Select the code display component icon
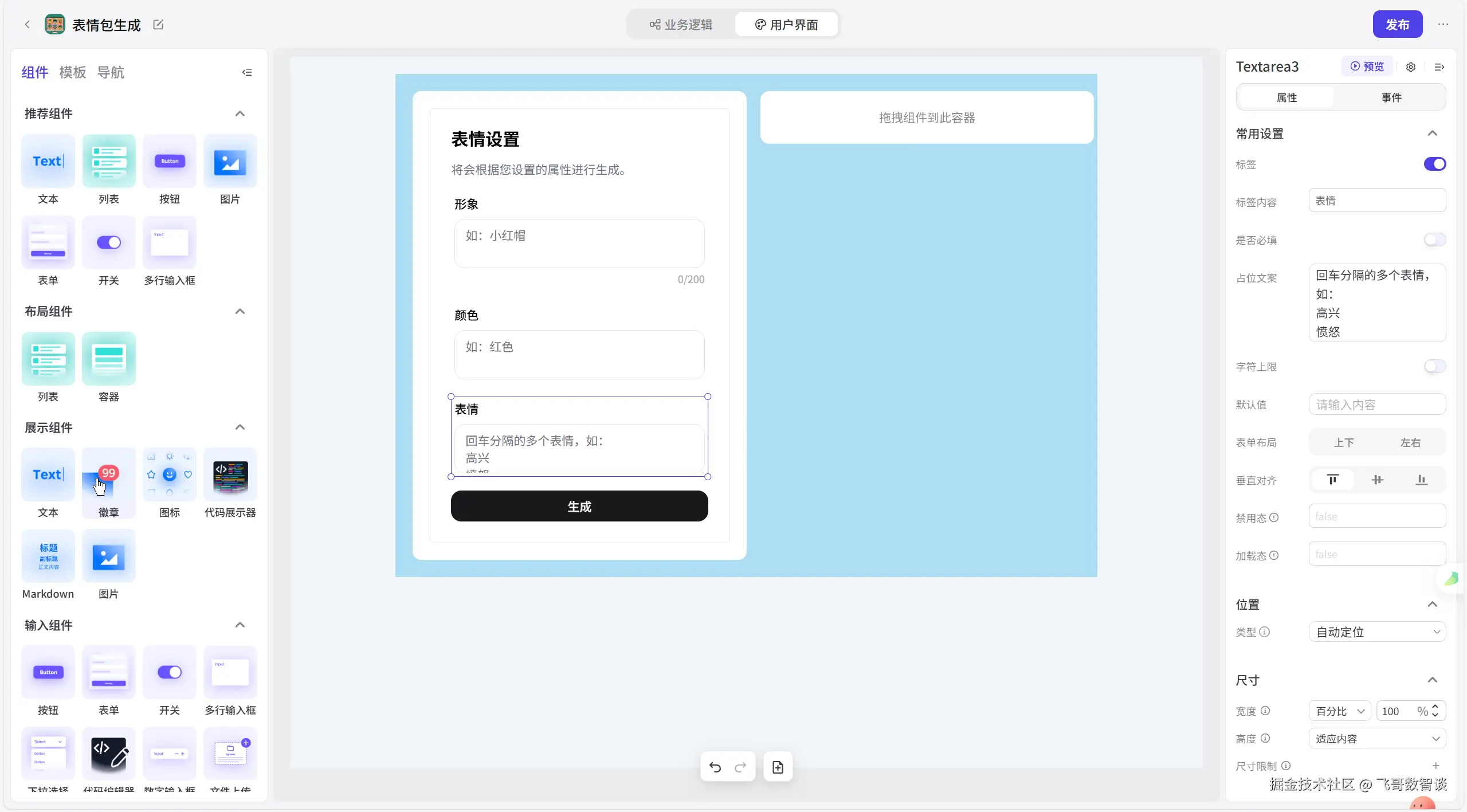The height and width of the screenshot is (812, 1467). coord(230,475)
